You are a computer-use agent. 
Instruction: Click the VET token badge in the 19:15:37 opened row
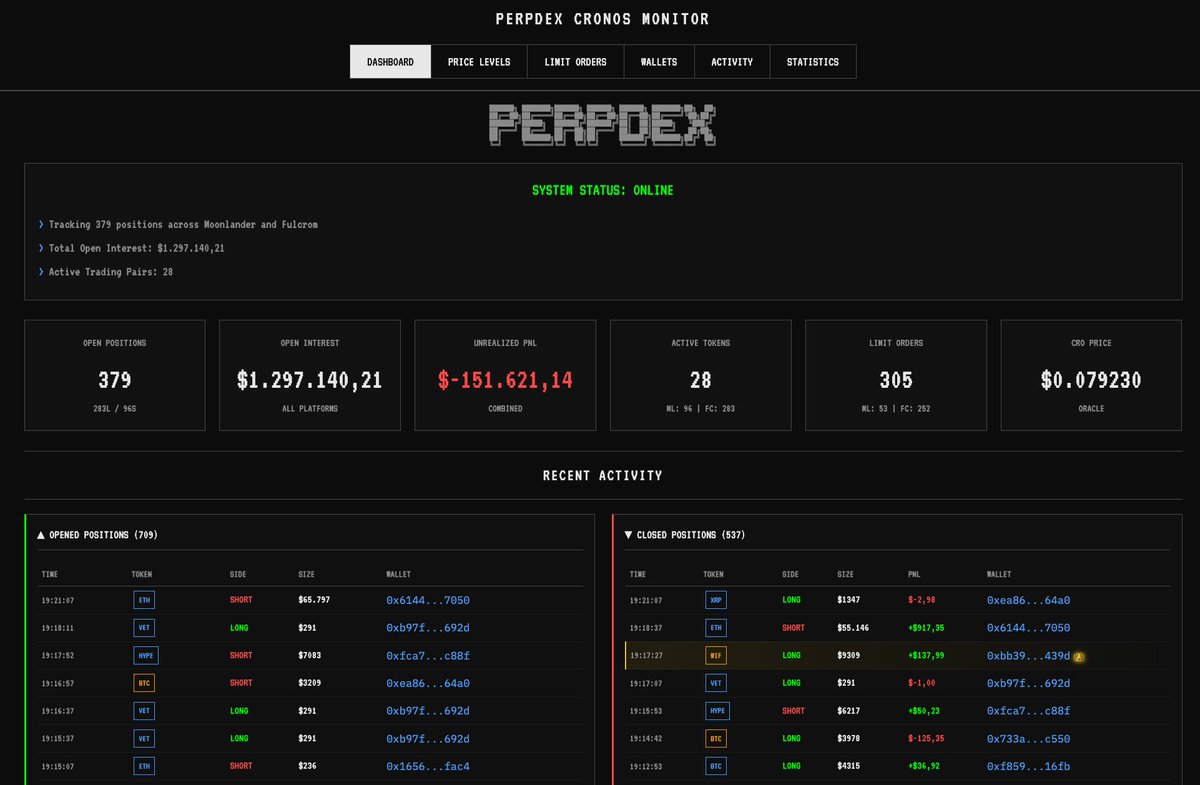(x=144, y=739)
